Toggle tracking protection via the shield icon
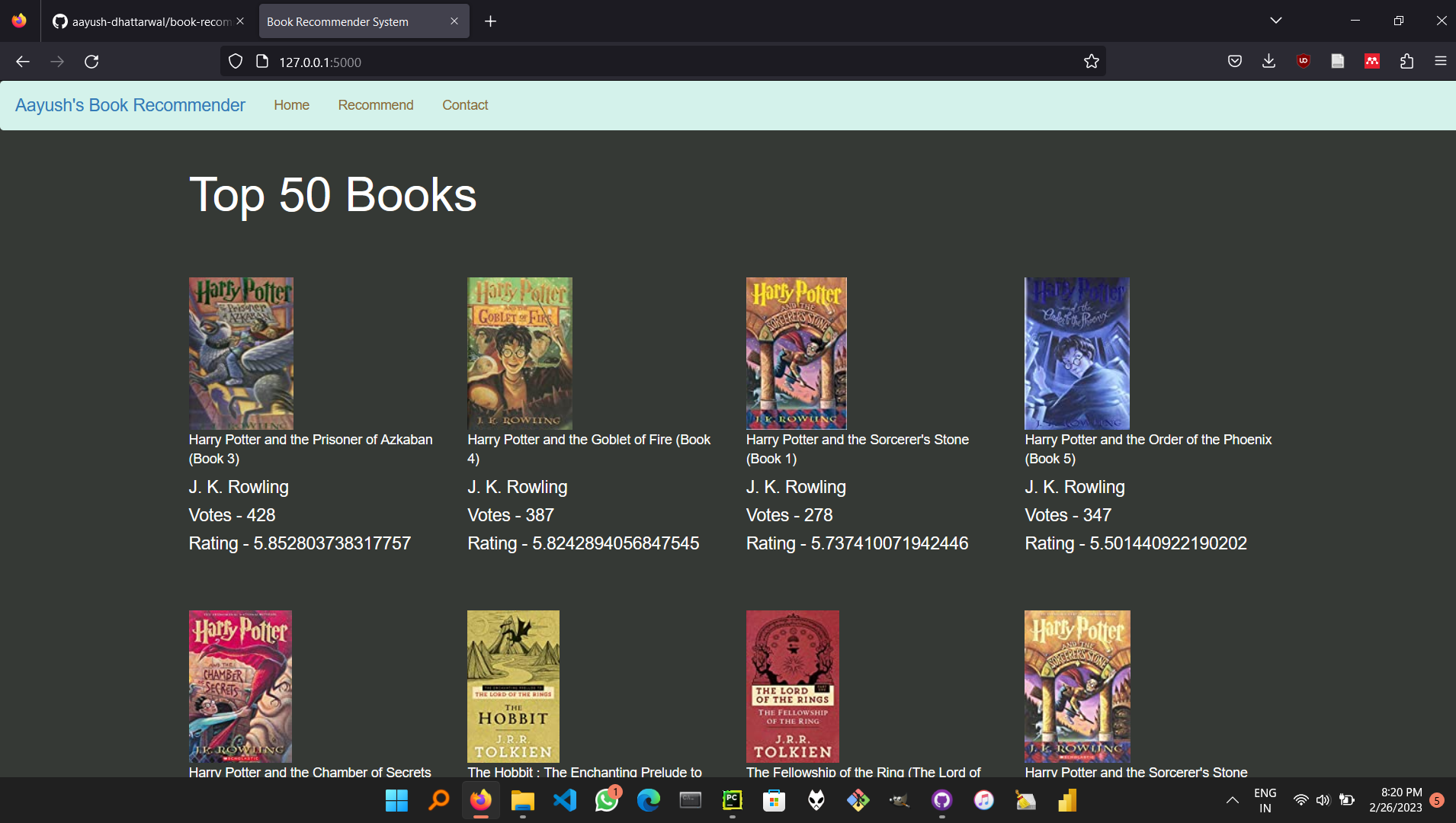The width and height of the screenshot is (1456, 823). point(236,61)
